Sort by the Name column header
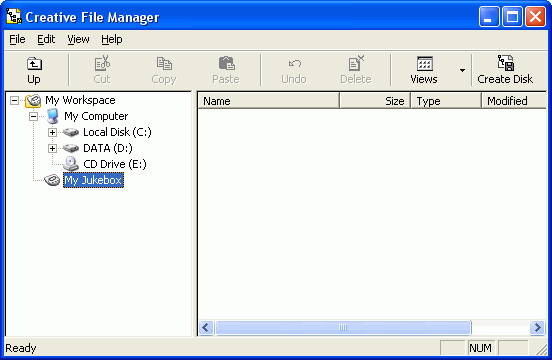Viewport: 552px width, 360px height. 269,101
